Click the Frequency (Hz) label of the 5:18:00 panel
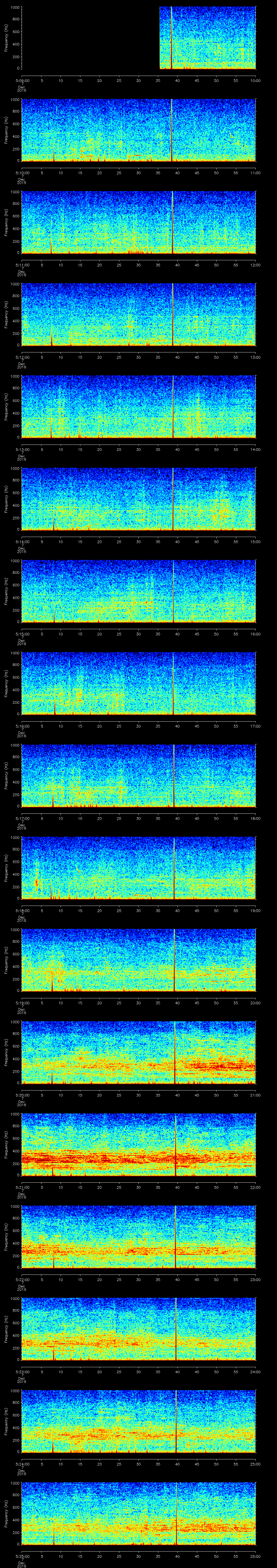The image size is (277, 1568). pos(6,868)
